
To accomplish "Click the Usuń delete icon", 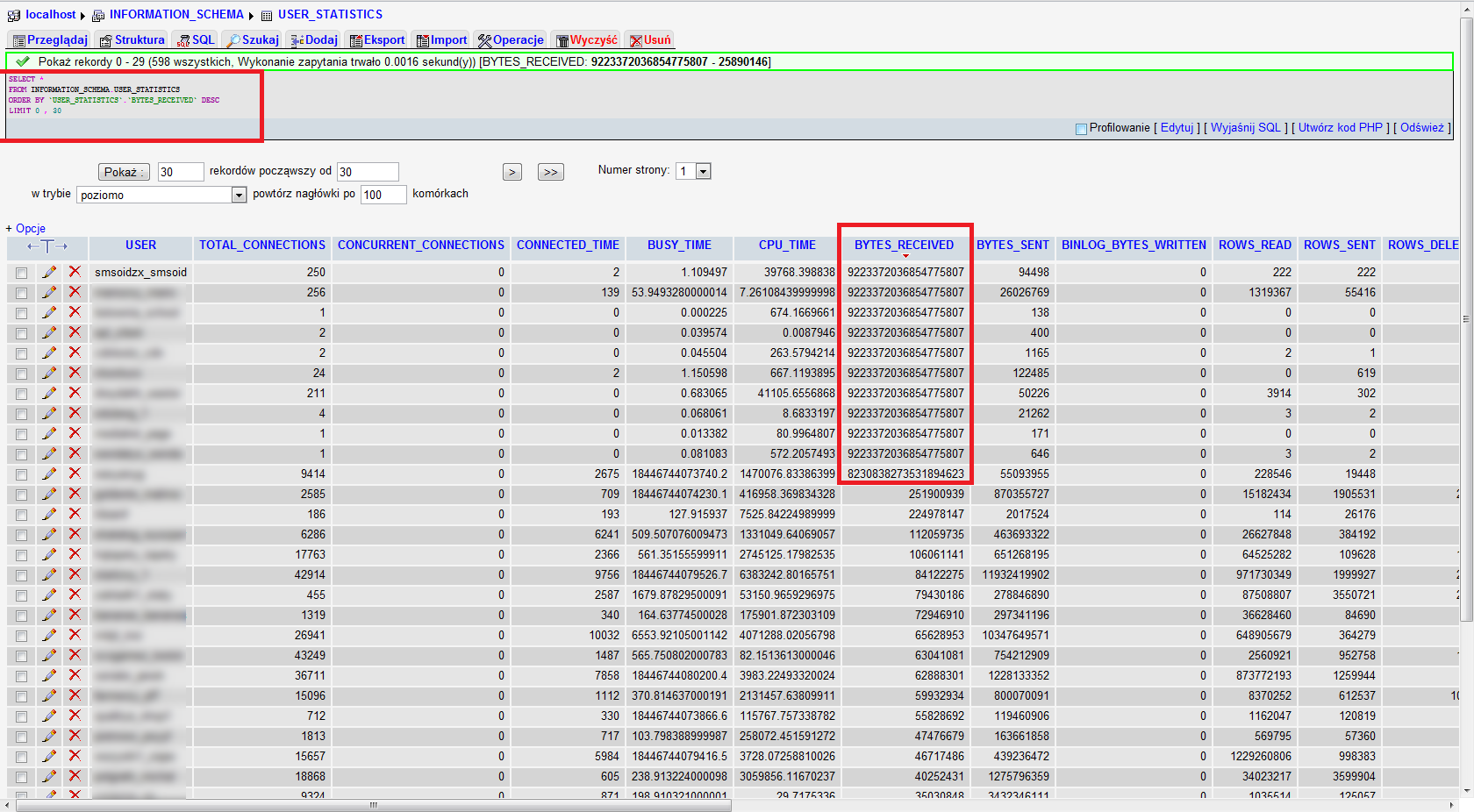I will pos(636,40).
